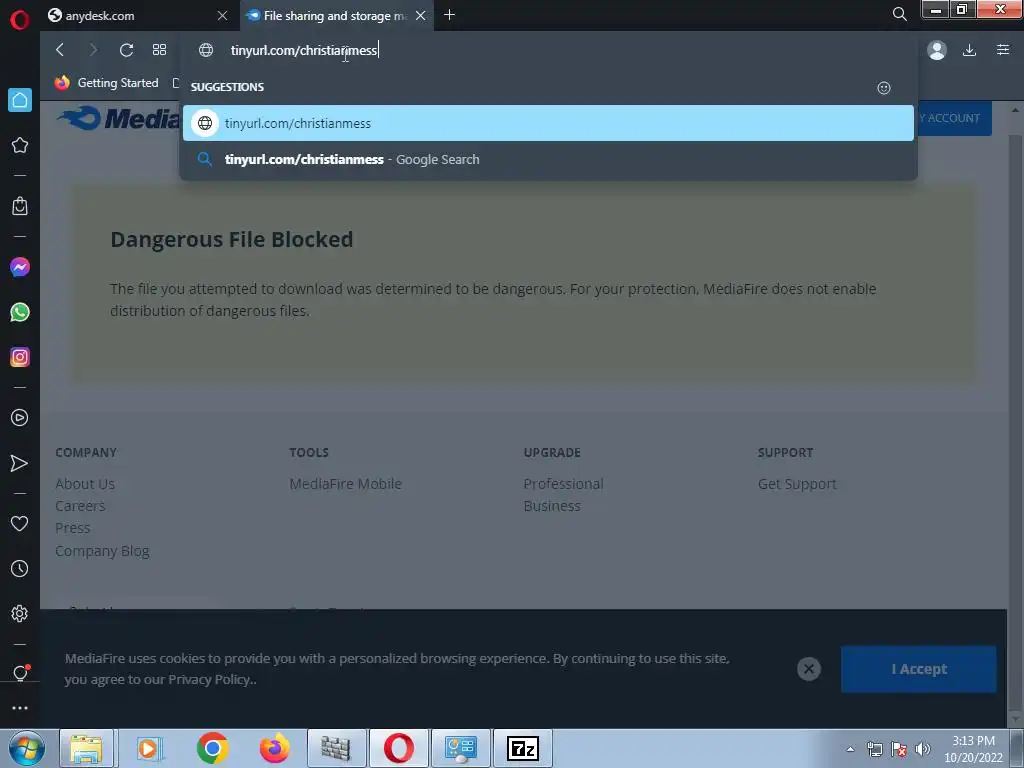Open Windows Explorer from taskbar

(x=86, y=748)
